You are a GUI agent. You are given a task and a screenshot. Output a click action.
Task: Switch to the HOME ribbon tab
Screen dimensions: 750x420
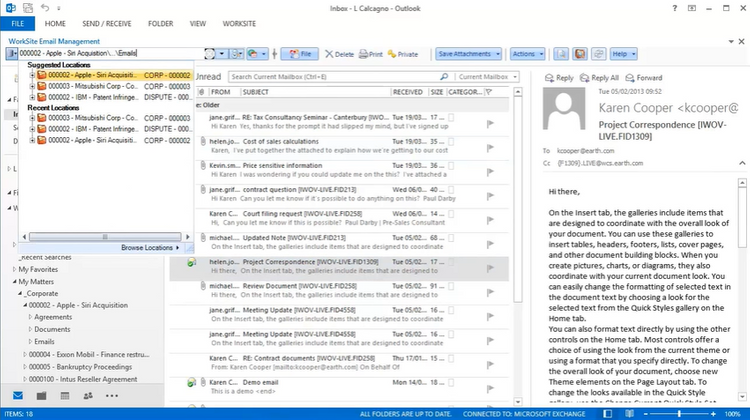(x=55, y=23)
